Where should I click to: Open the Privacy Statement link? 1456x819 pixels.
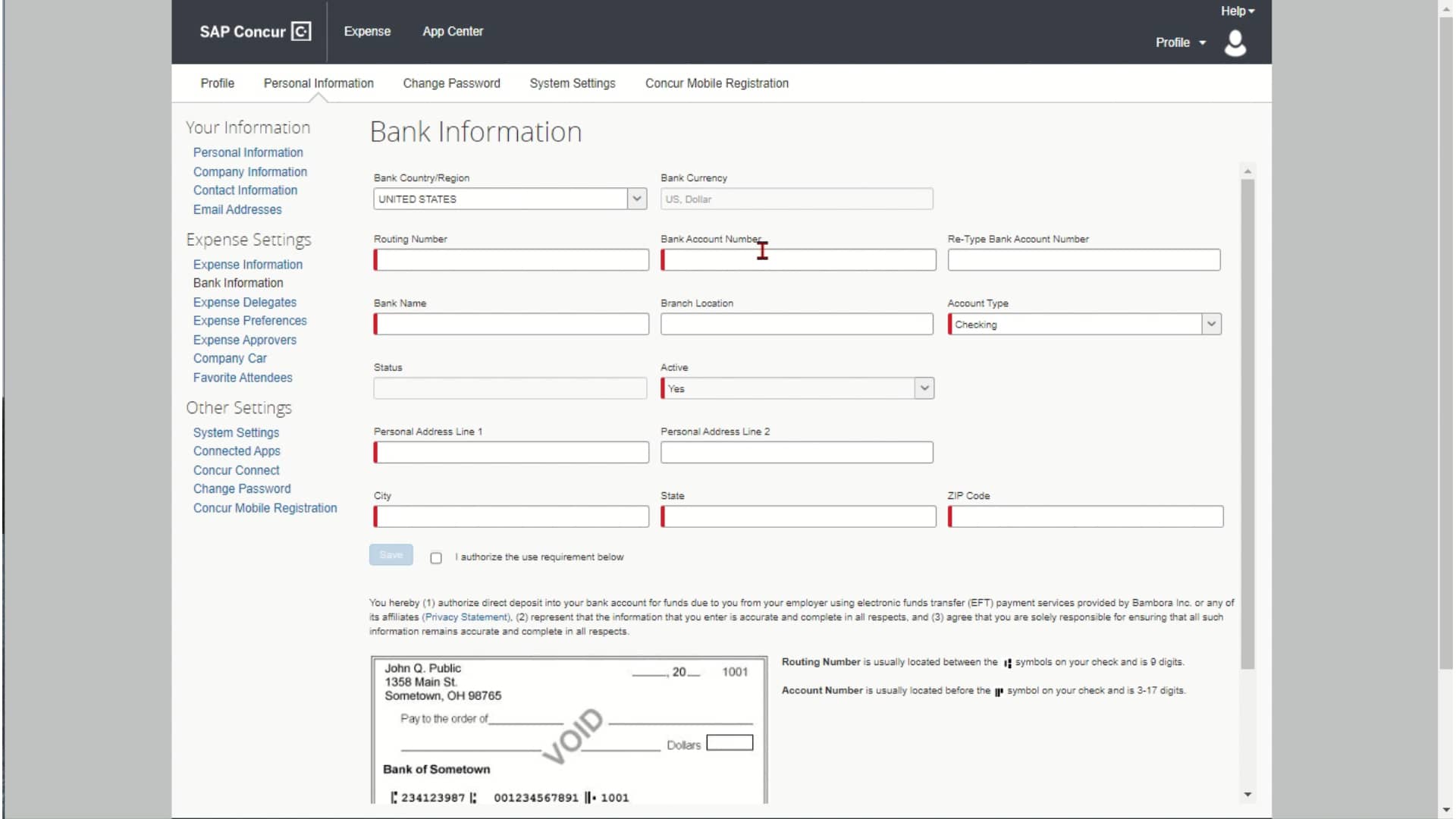[465, 617]
